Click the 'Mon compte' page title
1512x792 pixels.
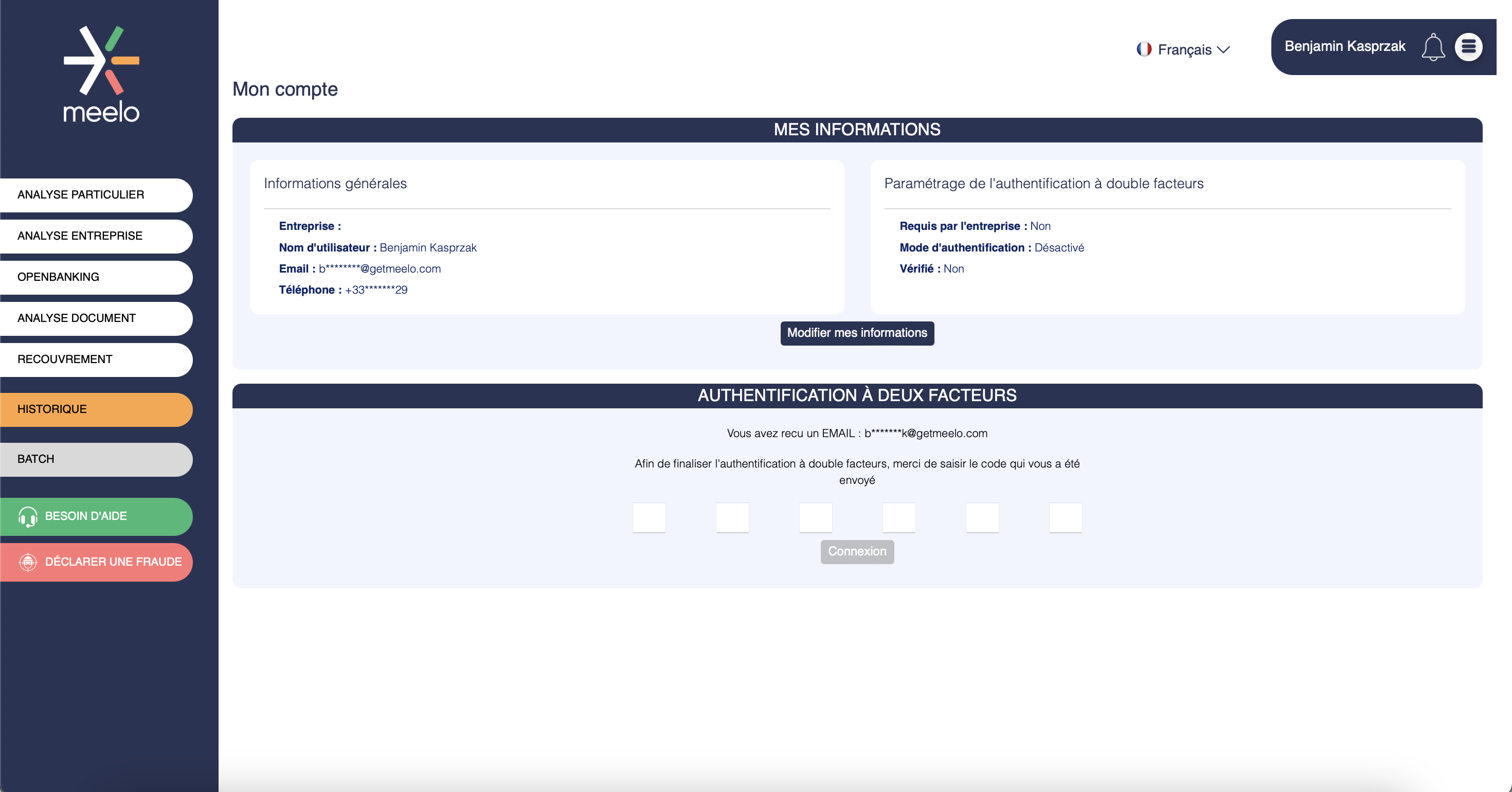(x=285, y=89)
